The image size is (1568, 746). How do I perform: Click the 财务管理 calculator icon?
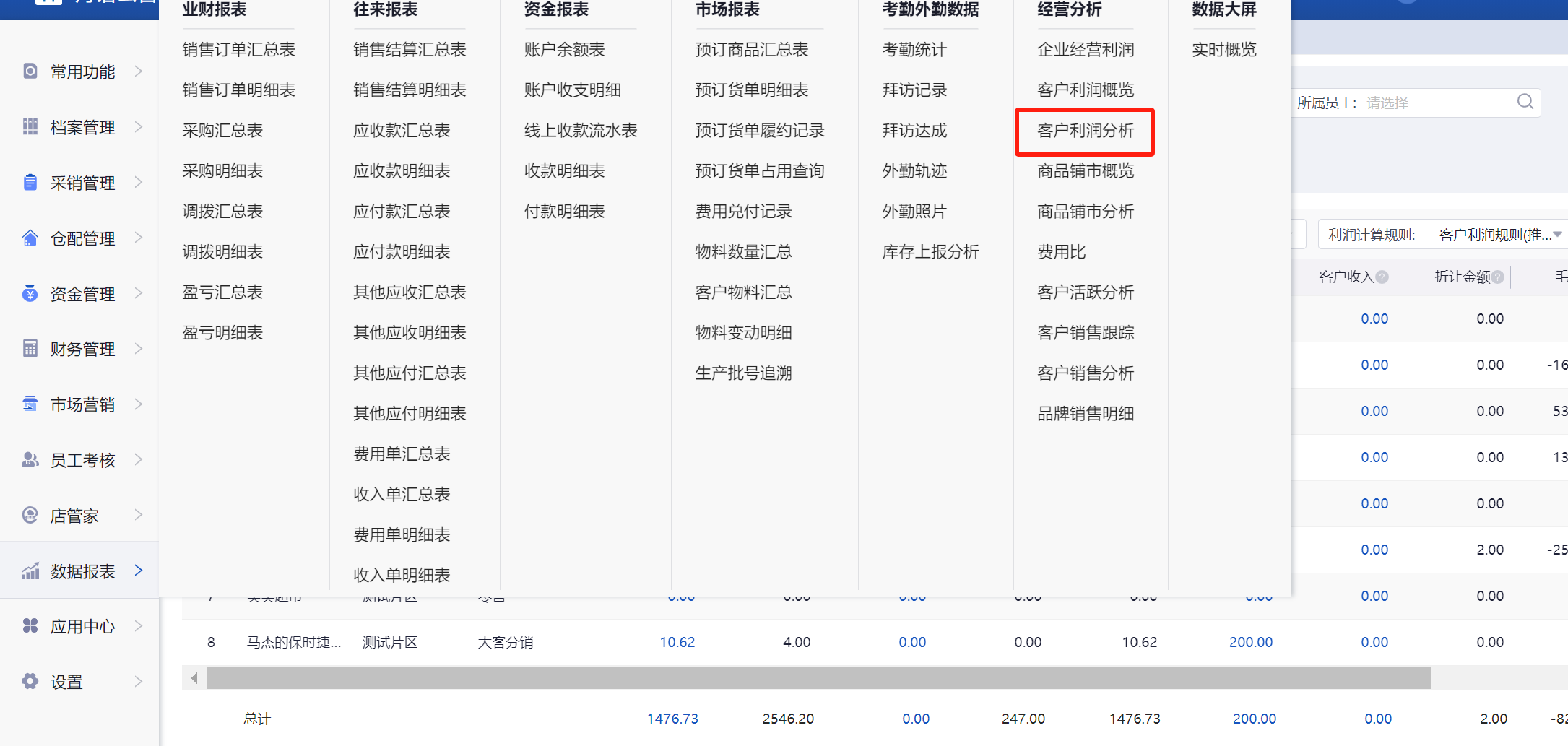(30, 349)
